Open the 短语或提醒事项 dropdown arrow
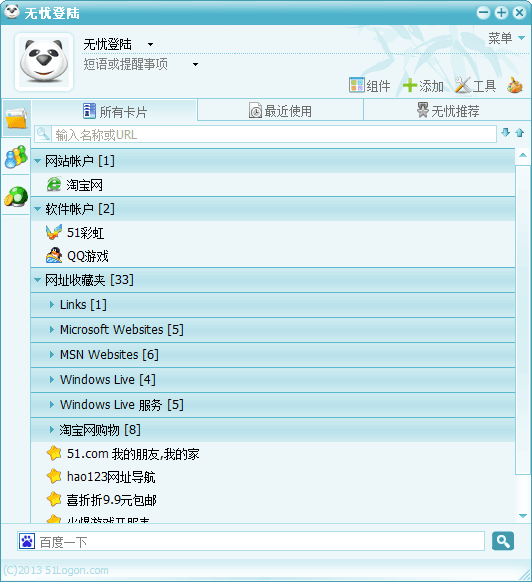The height and width of the screenshot is (582, 532). coord(195,65)
